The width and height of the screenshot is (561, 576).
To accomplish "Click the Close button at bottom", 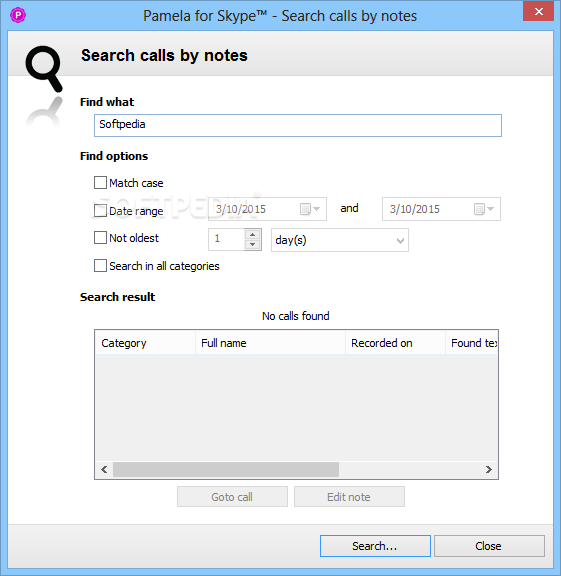I will (x=489, y=546).
